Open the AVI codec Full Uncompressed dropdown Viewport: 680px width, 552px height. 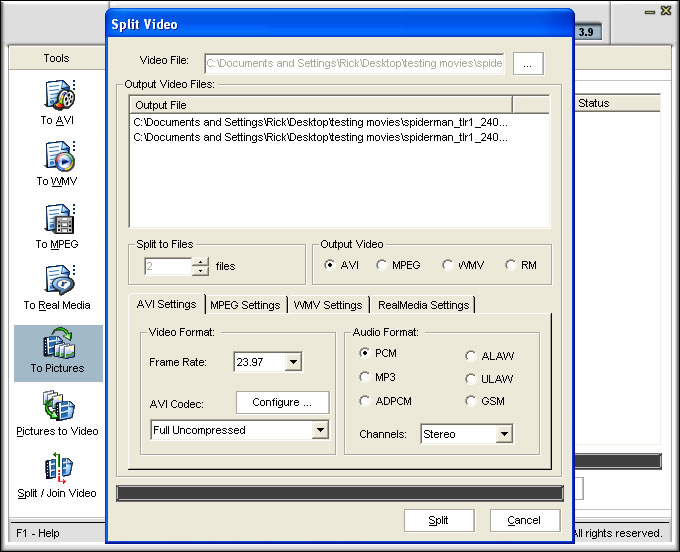click(319, 430)
